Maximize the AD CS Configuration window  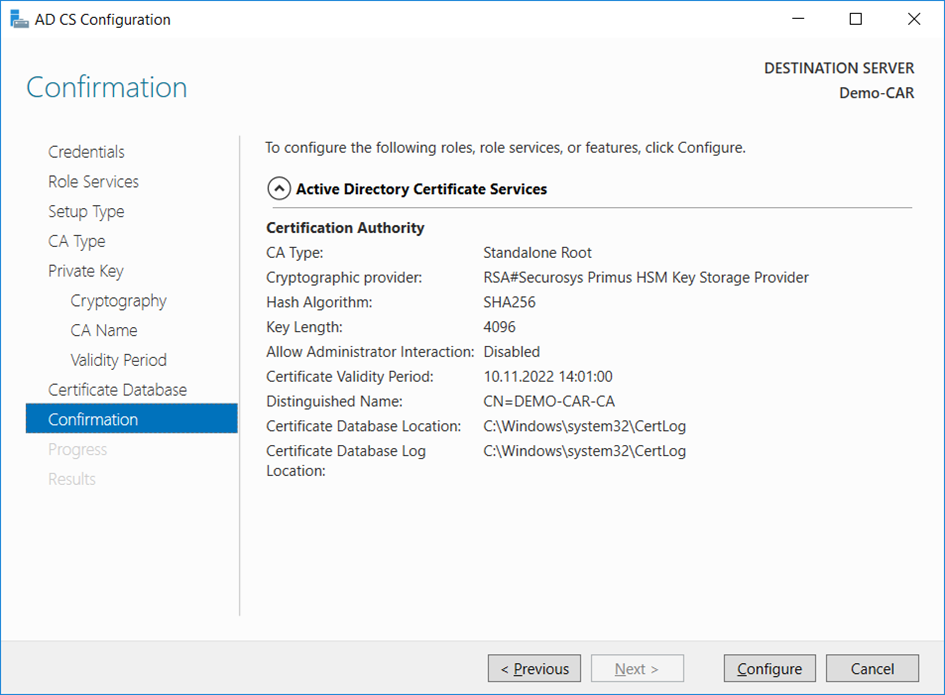856,19
